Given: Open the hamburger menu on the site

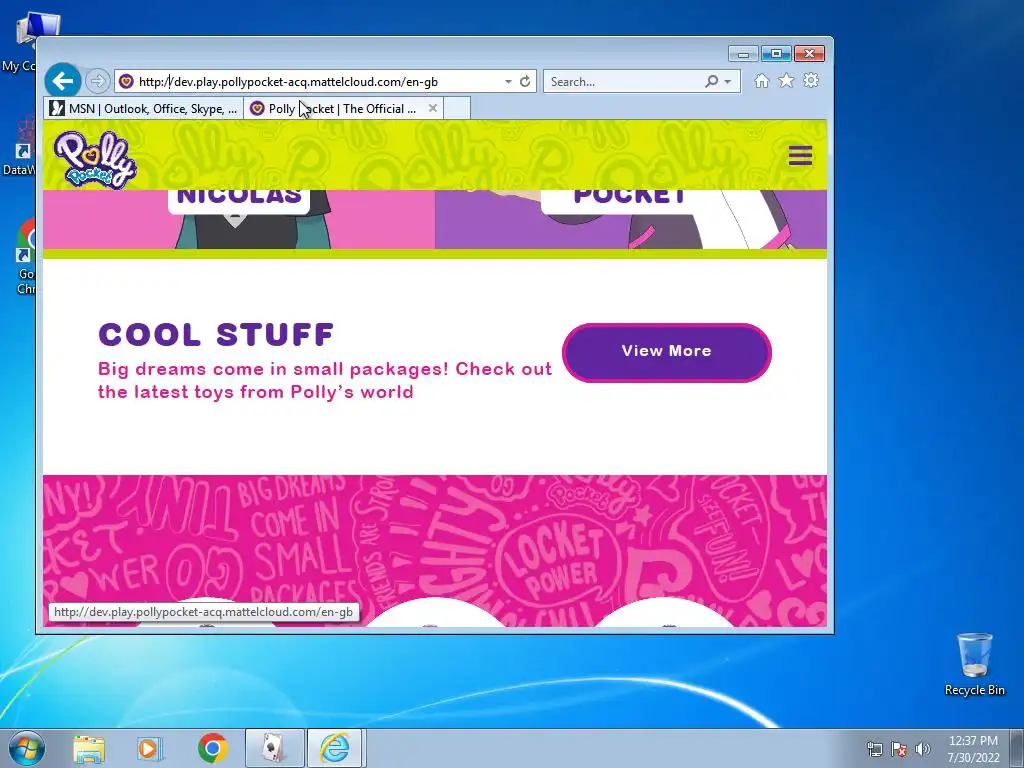Looking at the screenshot, I should pos(800,155).
